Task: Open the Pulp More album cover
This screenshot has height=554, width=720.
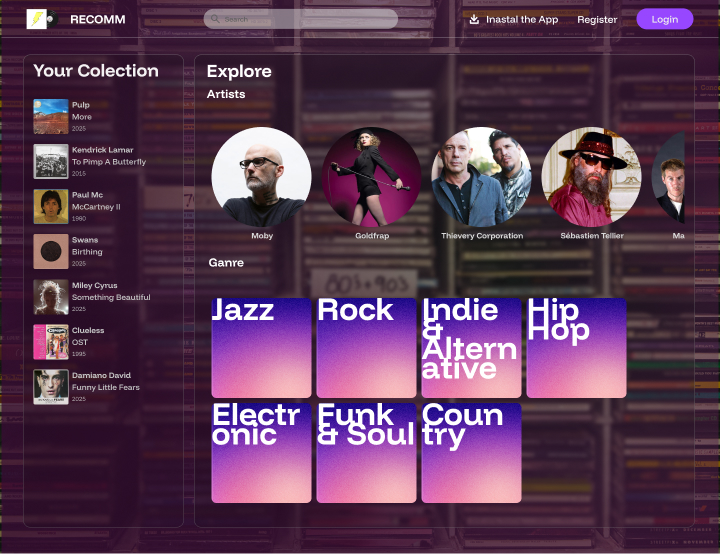Action: [x=51, y=117]
